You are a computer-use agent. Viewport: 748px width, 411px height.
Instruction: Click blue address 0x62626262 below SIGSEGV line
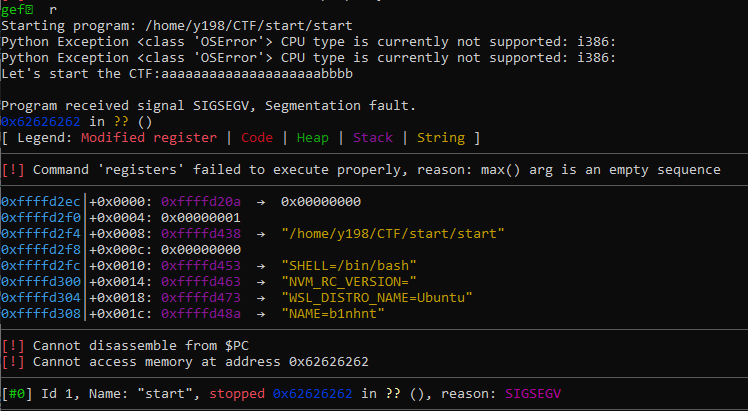coord(41,122)
